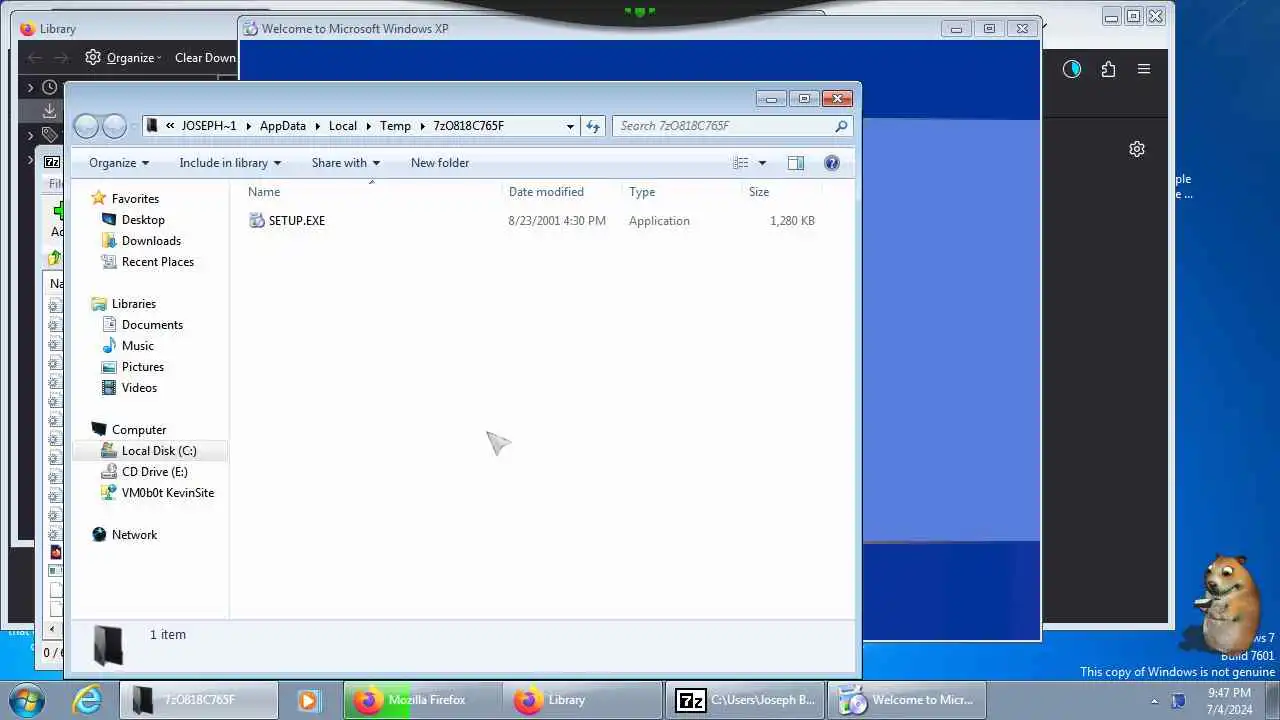Click the double chevron at the path start
This screenshot has height=720, width=1280.
[x=170, y=126]
